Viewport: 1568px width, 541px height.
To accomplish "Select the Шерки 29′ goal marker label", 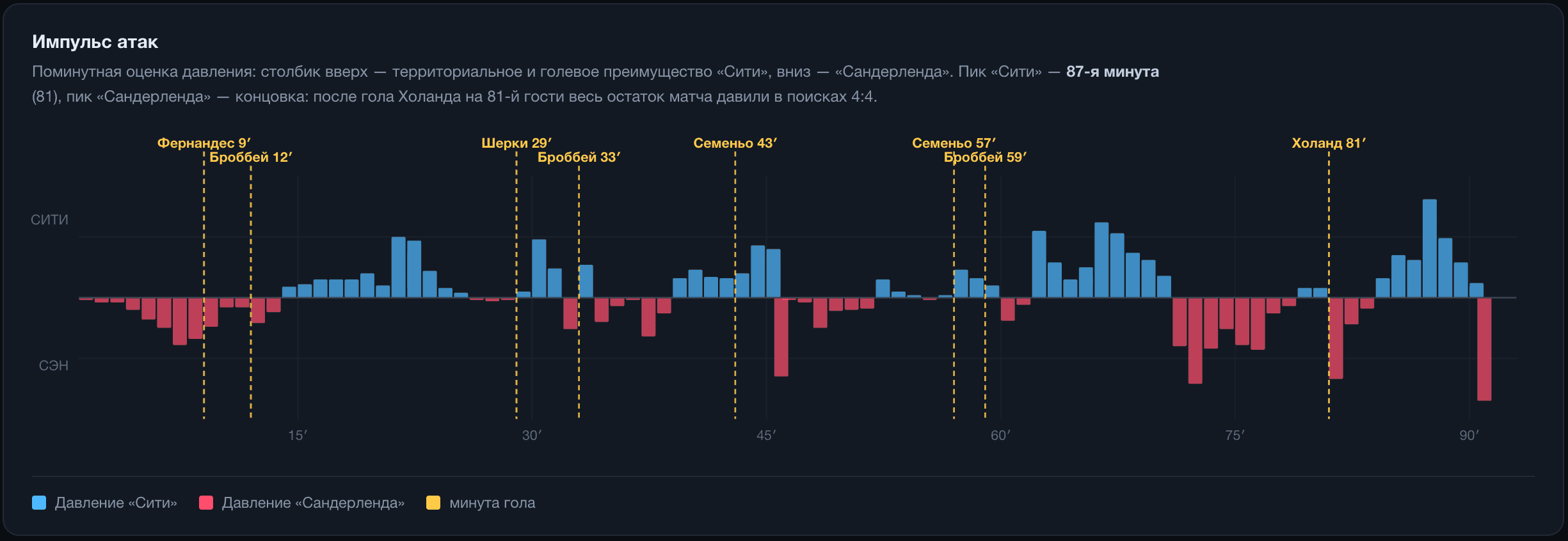I will click(x=516, y=143).
